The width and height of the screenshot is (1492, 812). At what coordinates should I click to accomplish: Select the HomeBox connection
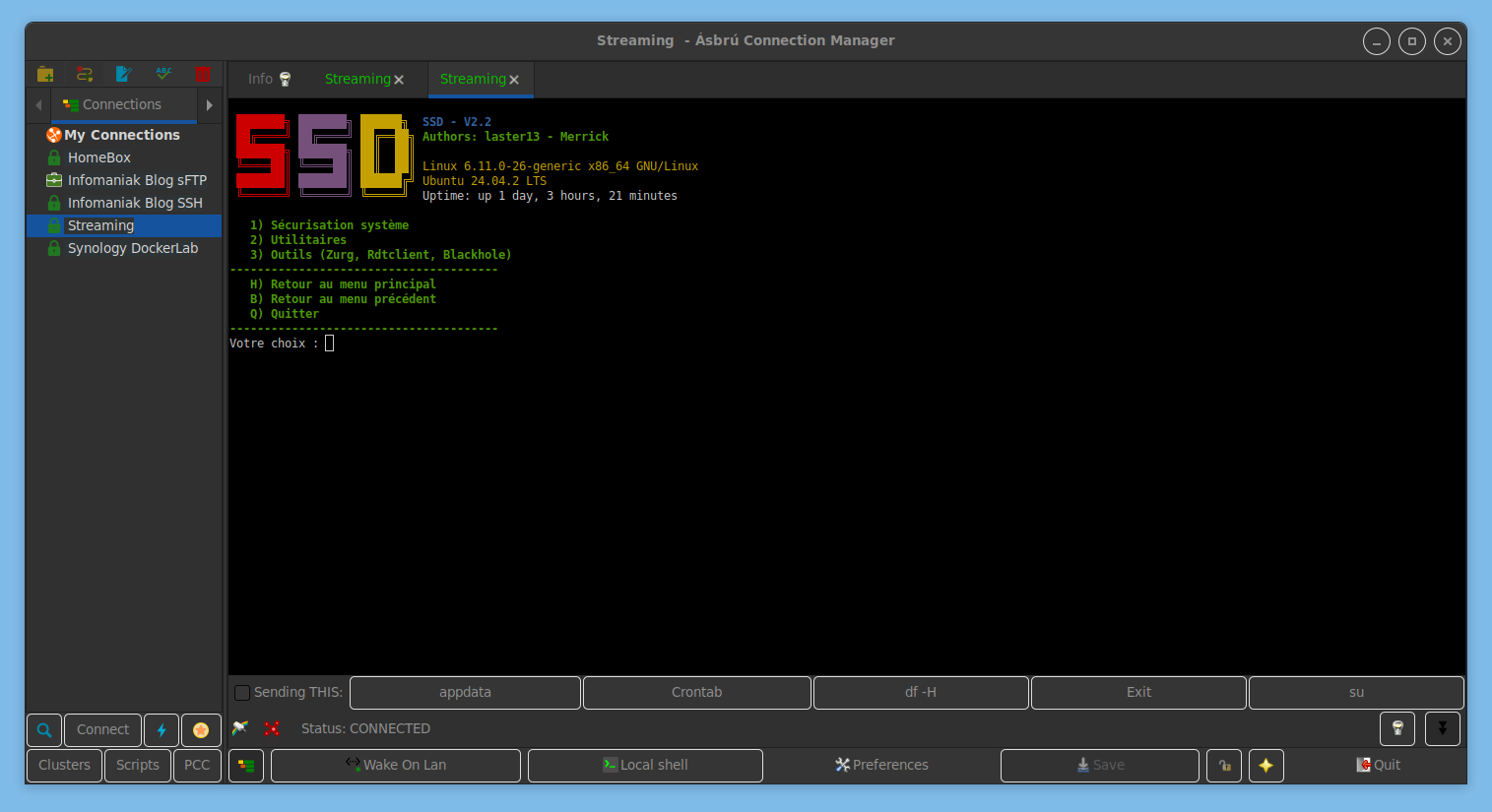tap(98, 157)
